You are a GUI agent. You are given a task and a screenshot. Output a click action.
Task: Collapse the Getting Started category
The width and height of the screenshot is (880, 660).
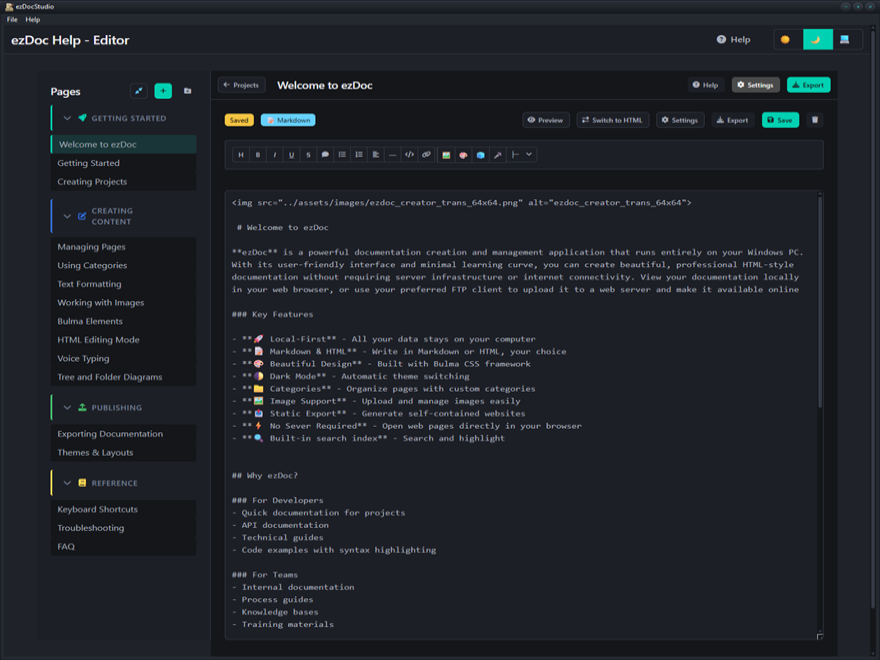[67, 118]
